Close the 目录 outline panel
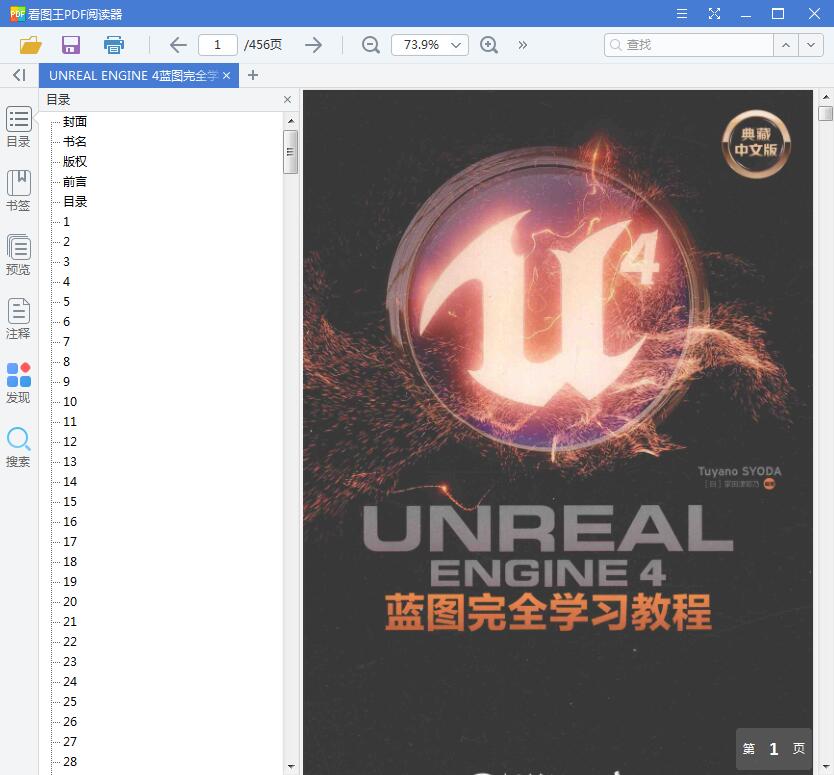 (287, 99)
